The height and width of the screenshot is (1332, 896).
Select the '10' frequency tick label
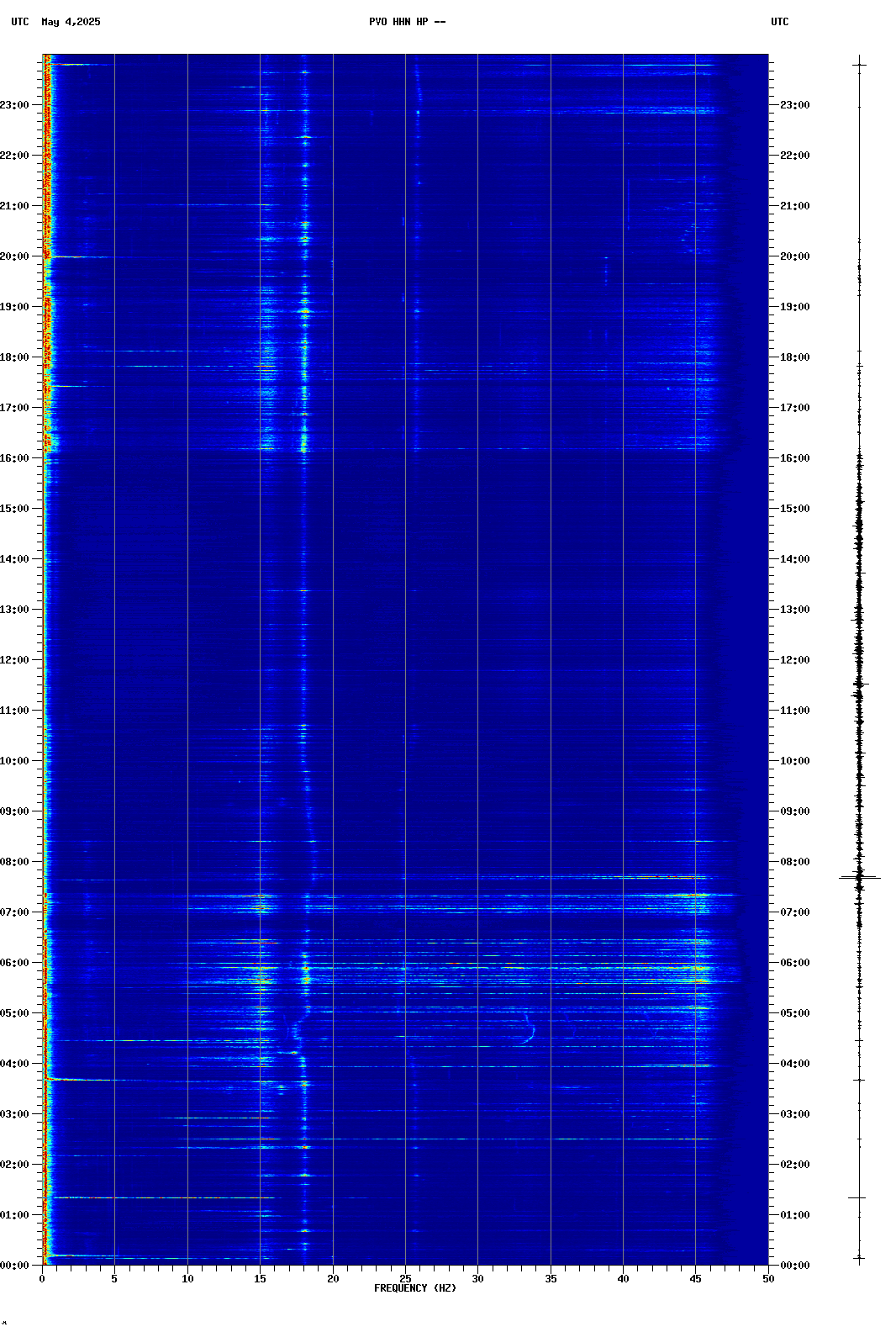[x=187, y=1279]
